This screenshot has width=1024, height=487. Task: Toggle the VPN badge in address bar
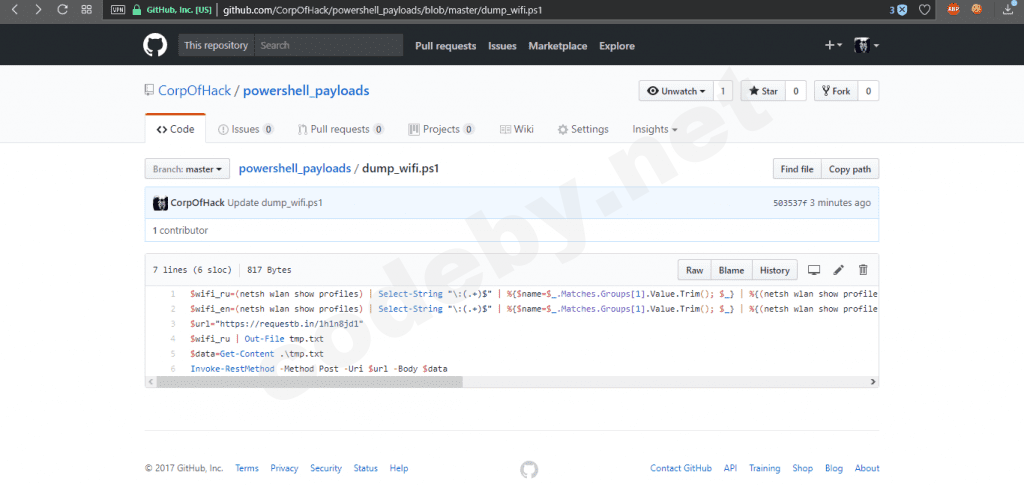point(118,10)
